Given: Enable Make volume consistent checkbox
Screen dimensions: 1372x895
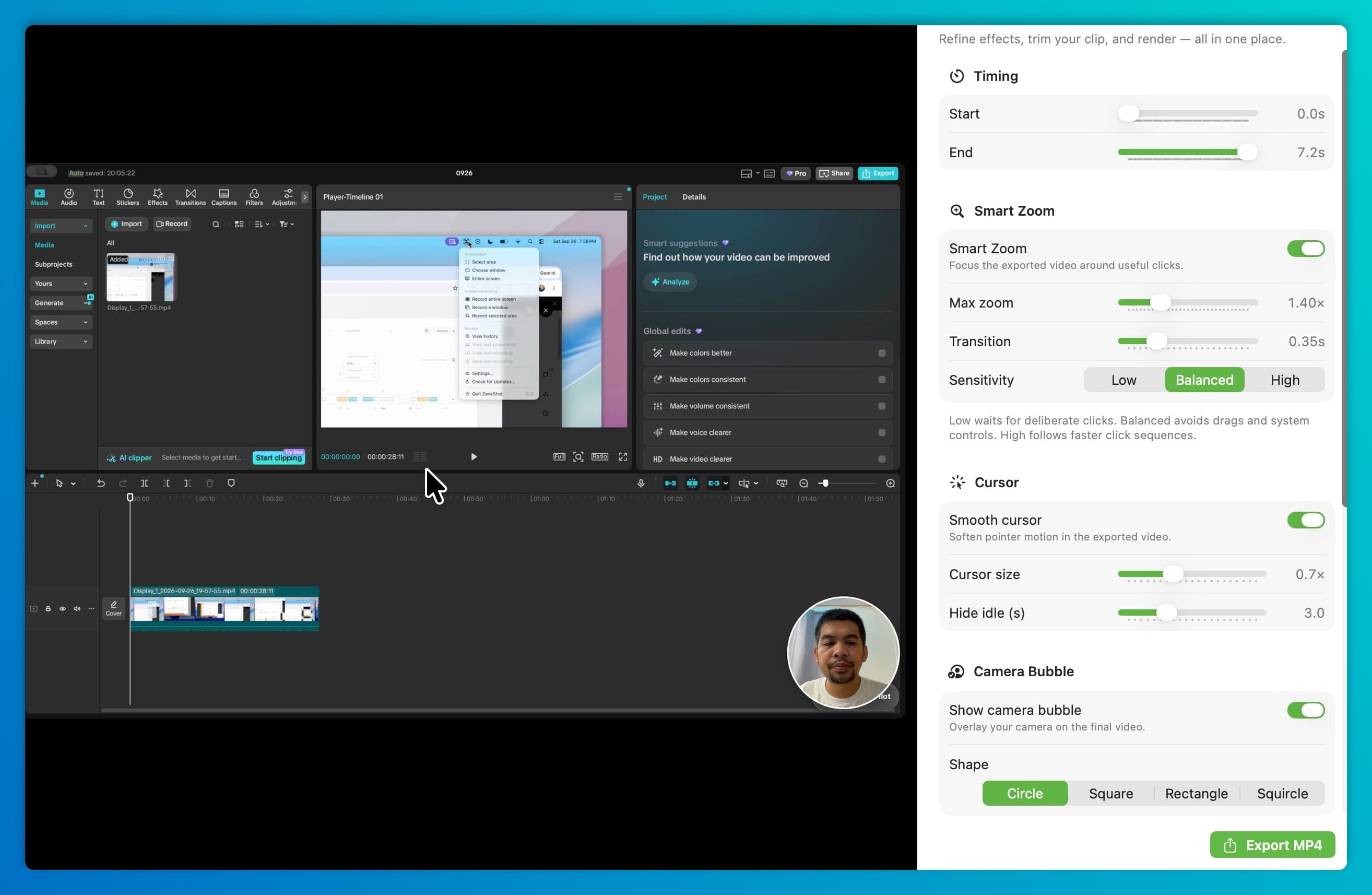Looking at the screenshot, I should pos(881,406).
